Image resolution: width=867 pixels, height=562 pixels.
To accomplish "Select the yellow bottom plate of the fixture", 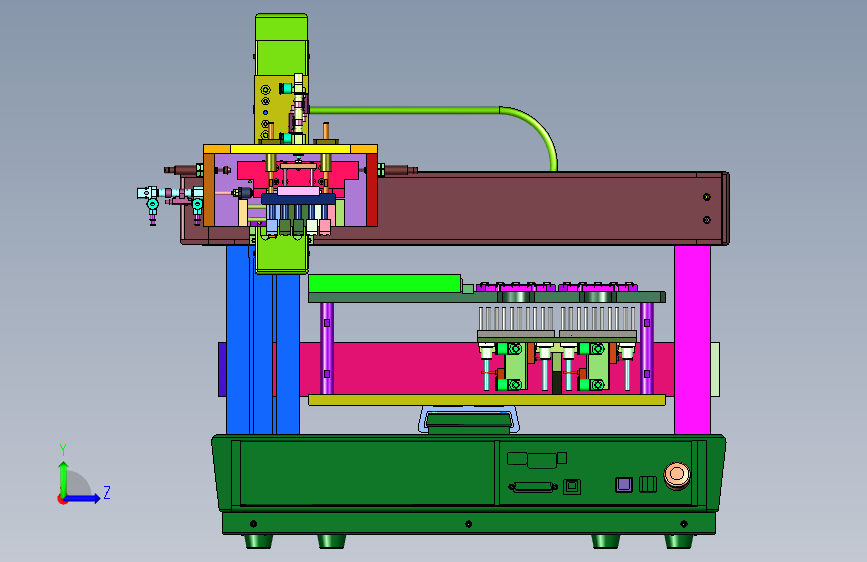I will point(487,400).
